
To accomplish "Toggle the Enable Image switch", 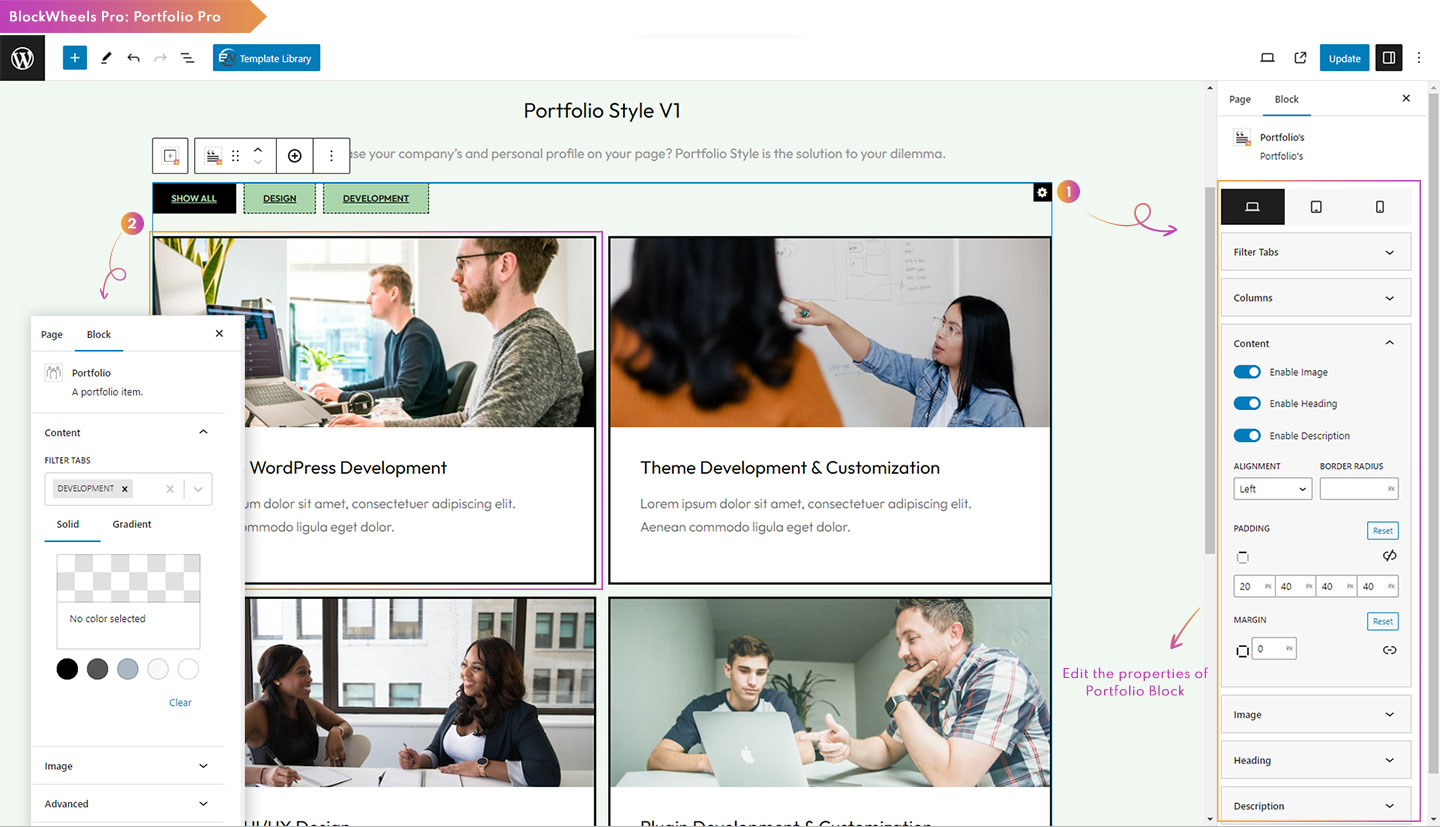I will coord(1247,372).
